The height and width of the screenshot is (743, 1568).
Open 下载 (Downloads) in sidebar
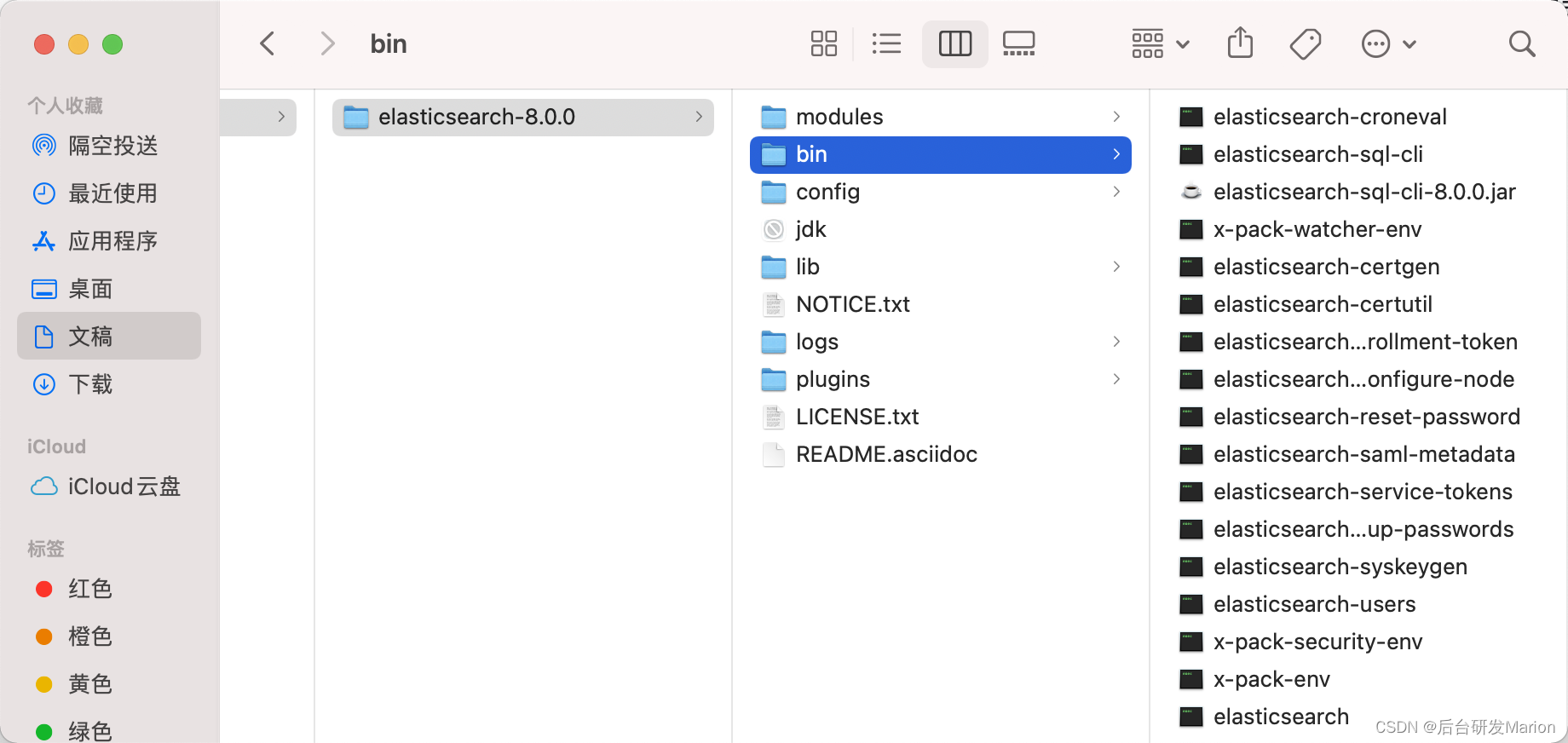coord(109,384)
